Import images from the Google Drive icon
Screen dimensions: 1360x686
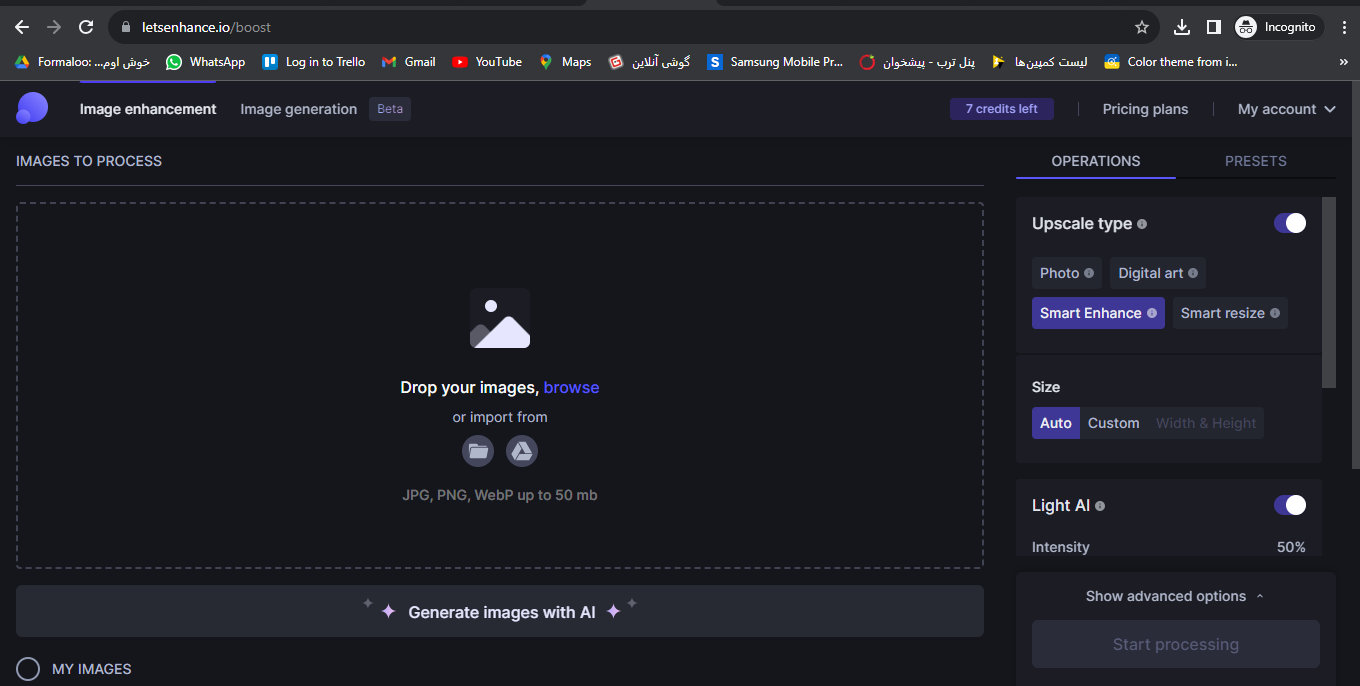(522, 451)
